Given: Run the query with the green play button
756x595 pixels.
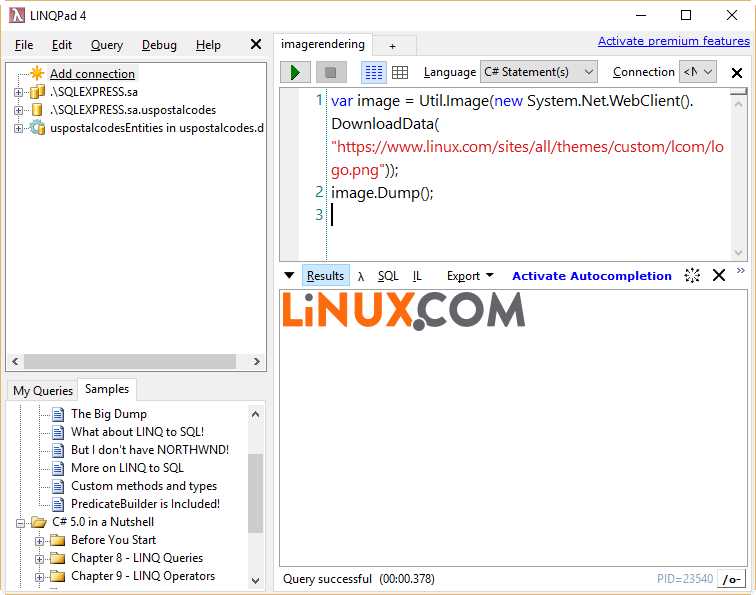Looking at the screenshot, I should pyautogui.click(x=295, y=72).
